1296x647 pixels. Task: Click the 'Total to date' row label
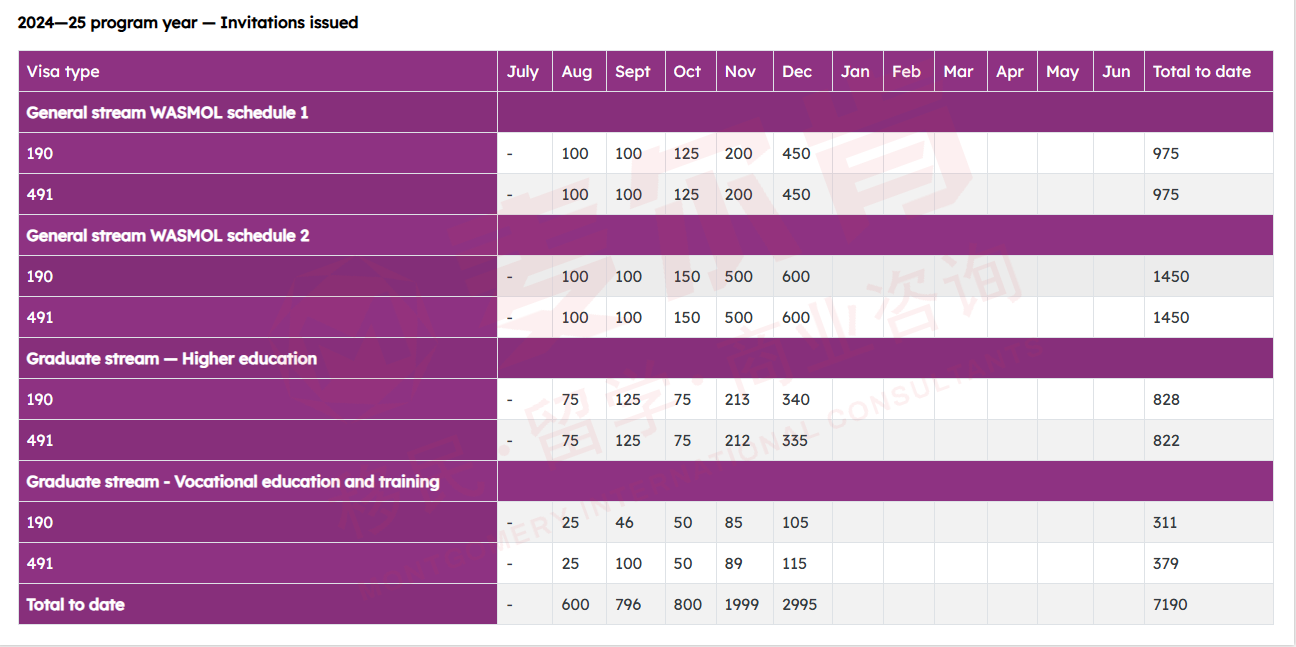coord(76,605)
